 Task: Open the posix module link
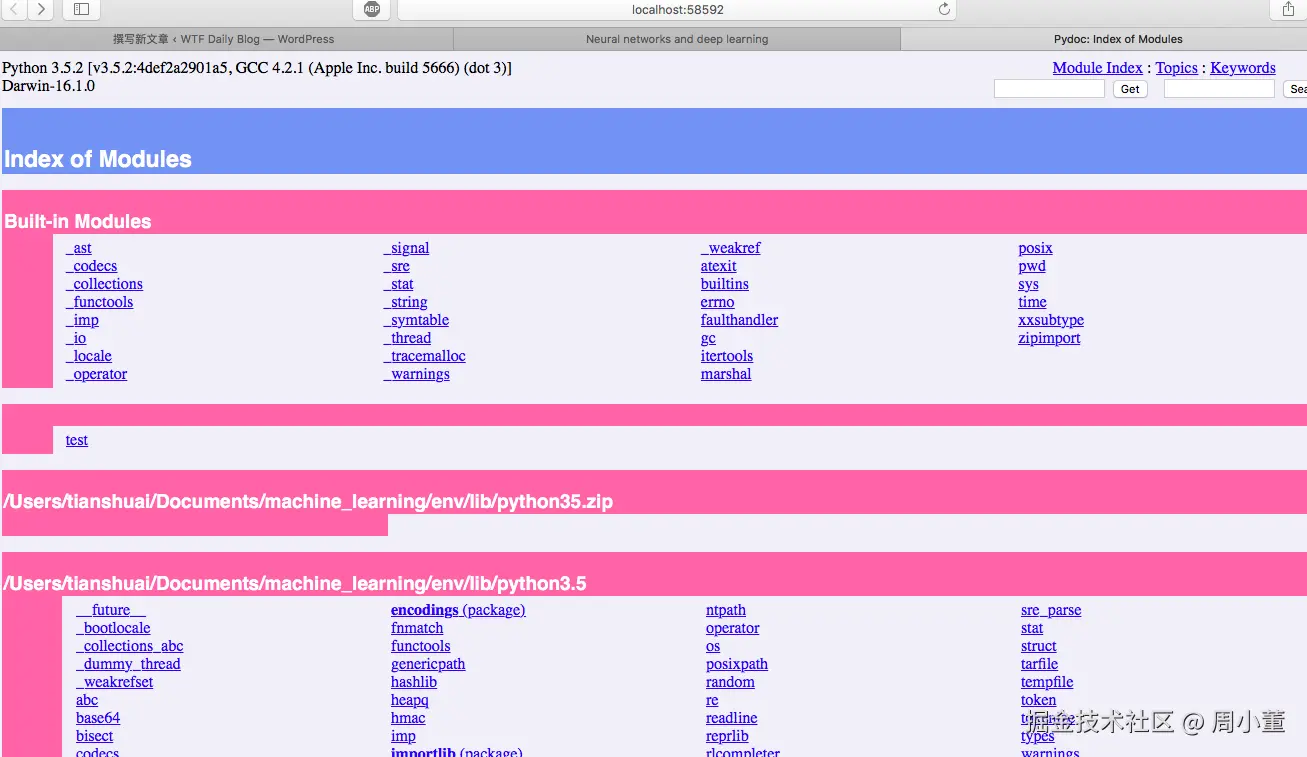pos(1035,248)
